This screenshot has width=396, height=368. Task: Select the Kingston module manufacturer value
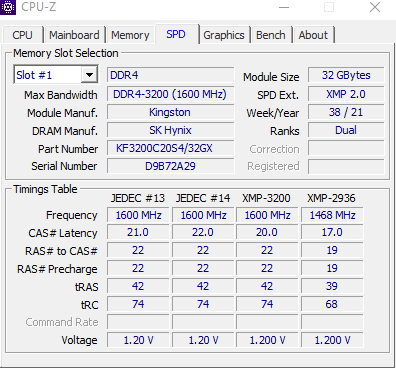click(x=171, y=112)
